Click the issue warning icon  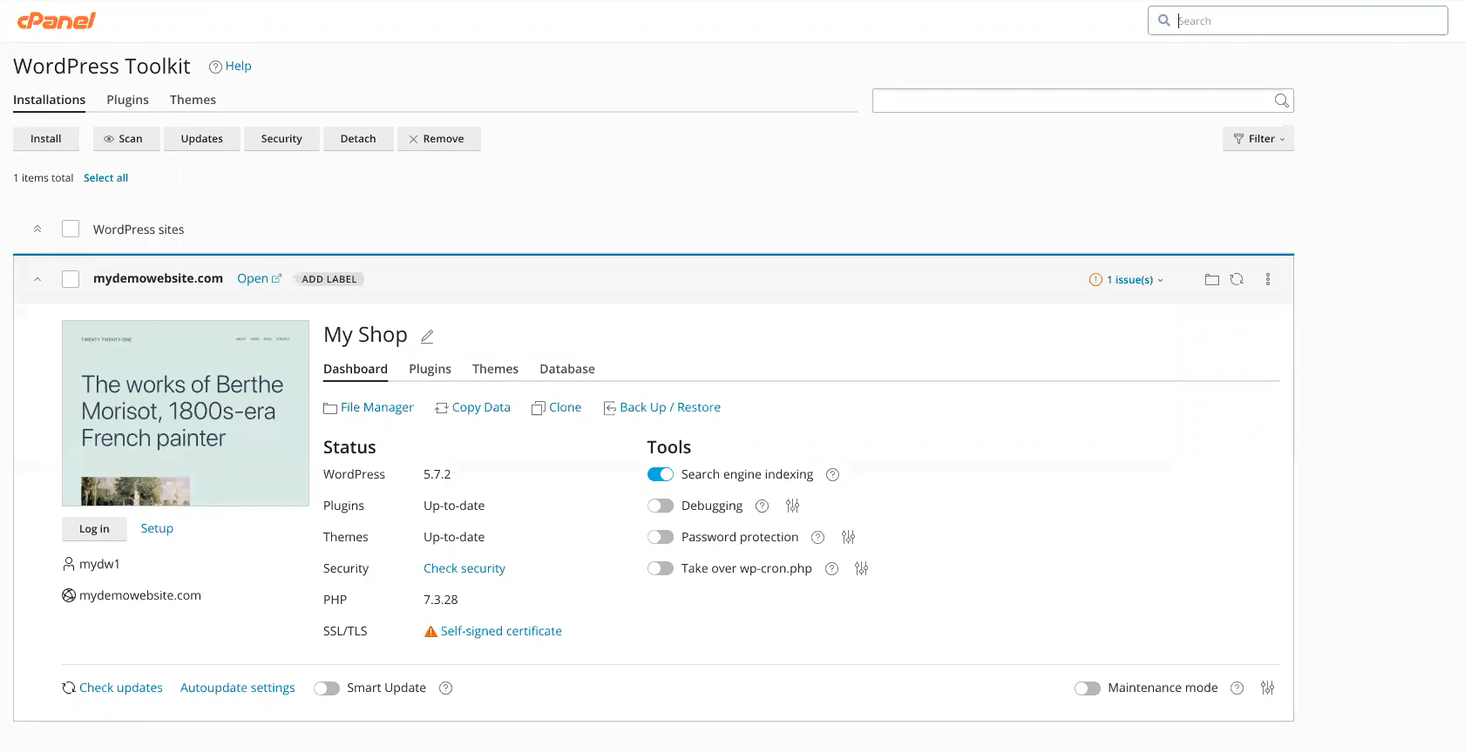[1095, 280]
